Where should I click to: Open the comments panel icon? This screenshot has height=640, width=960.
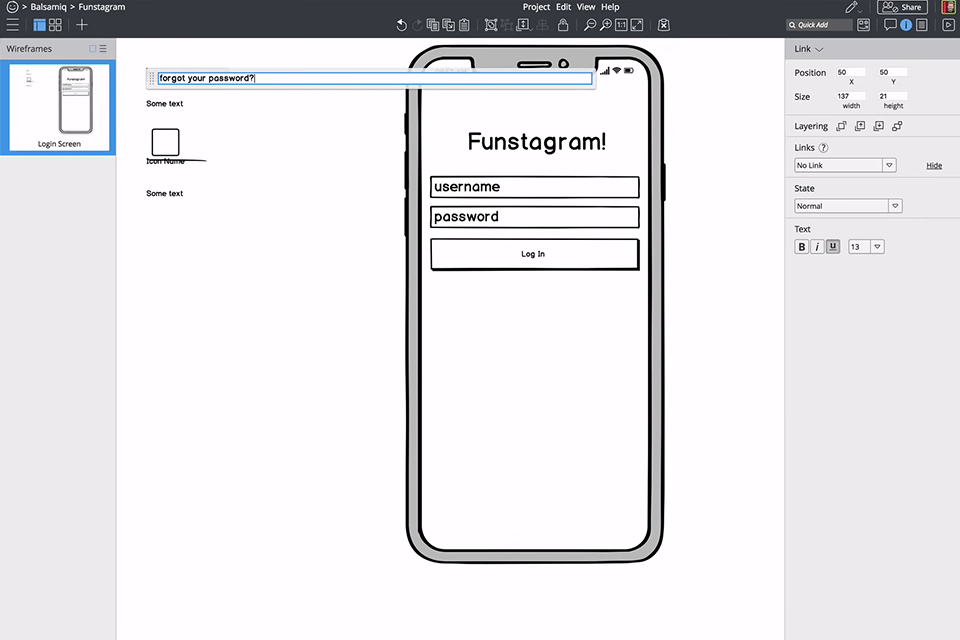pyautogui.click(x=890, y=25)
